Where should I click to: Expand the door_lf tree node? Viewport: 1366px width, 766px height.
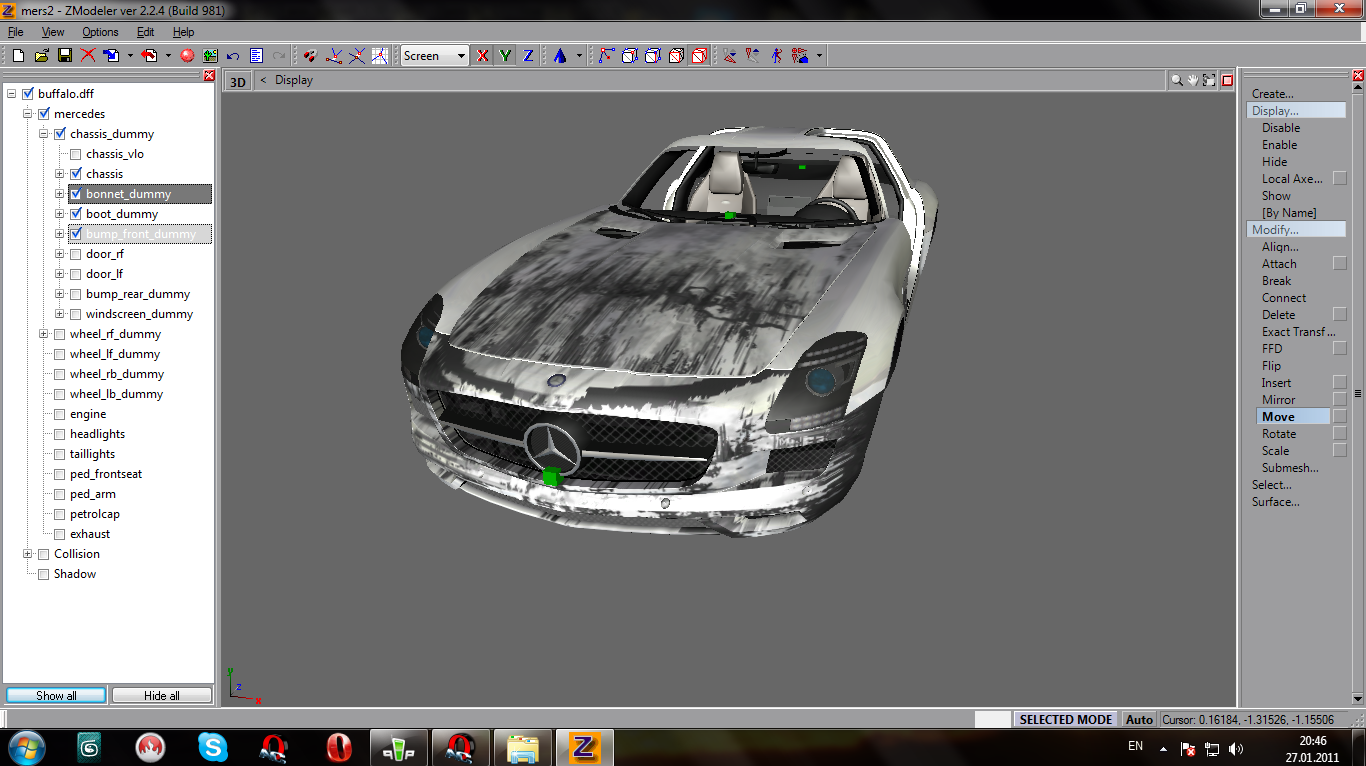(60, 274)
